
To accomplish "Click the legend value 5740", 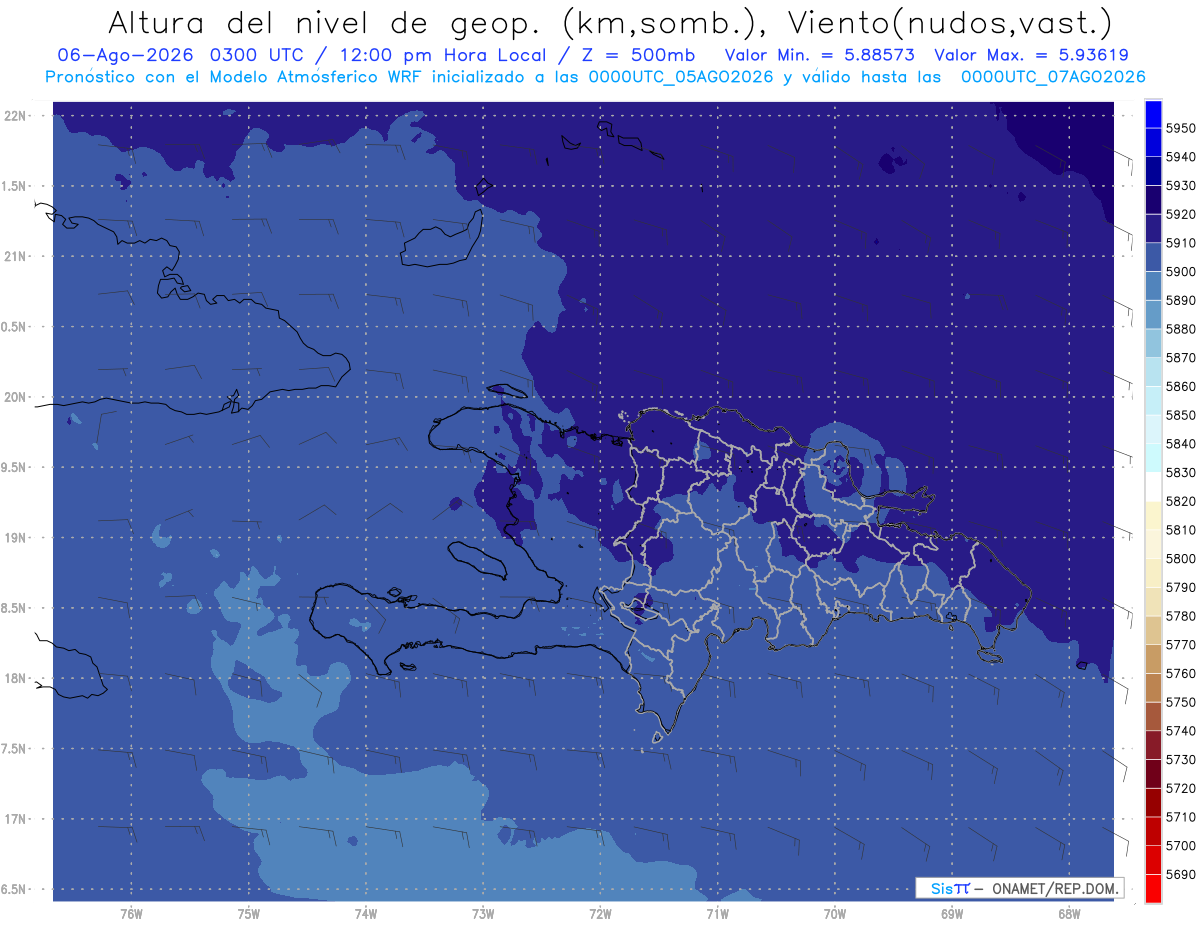I will click(x=1181, y=731).
